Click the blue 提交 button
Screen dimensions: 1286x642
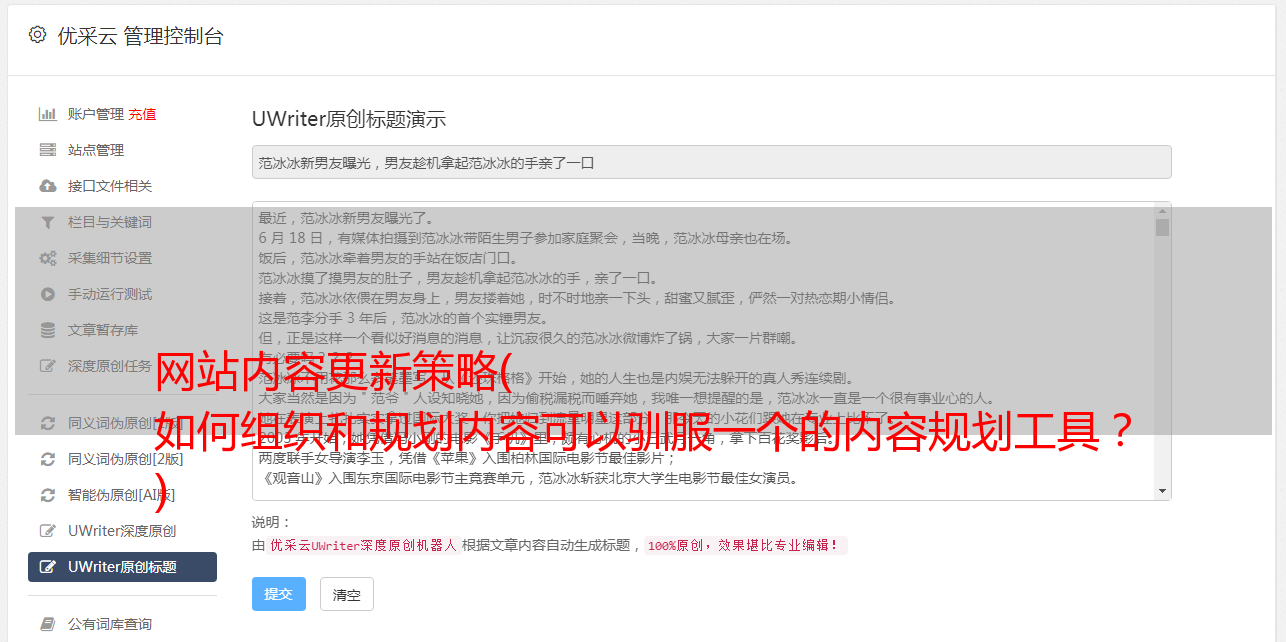(x=279, y=594)
